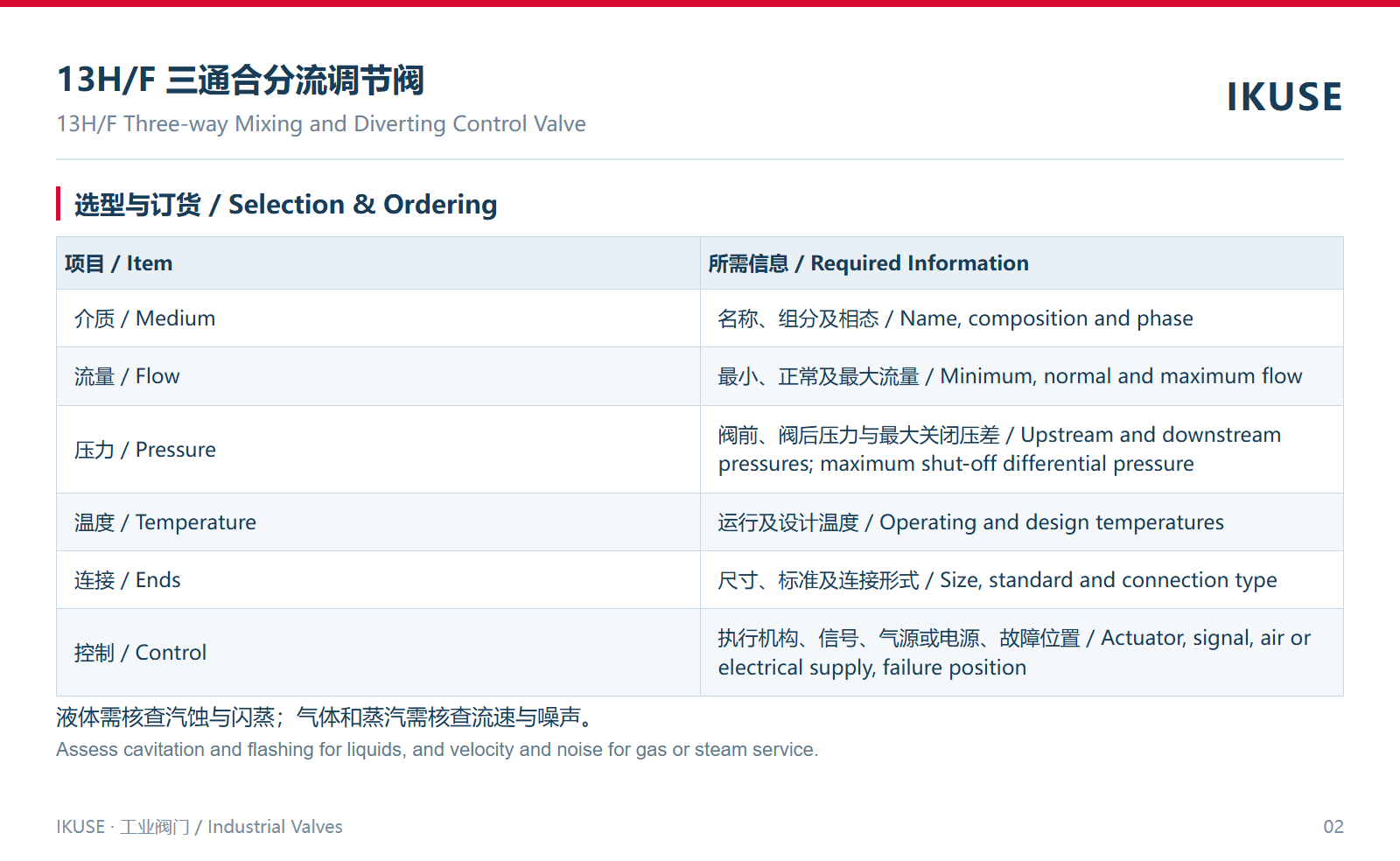Click the page number 02
Viewport: 1400px width, 861px height.
1333,827
